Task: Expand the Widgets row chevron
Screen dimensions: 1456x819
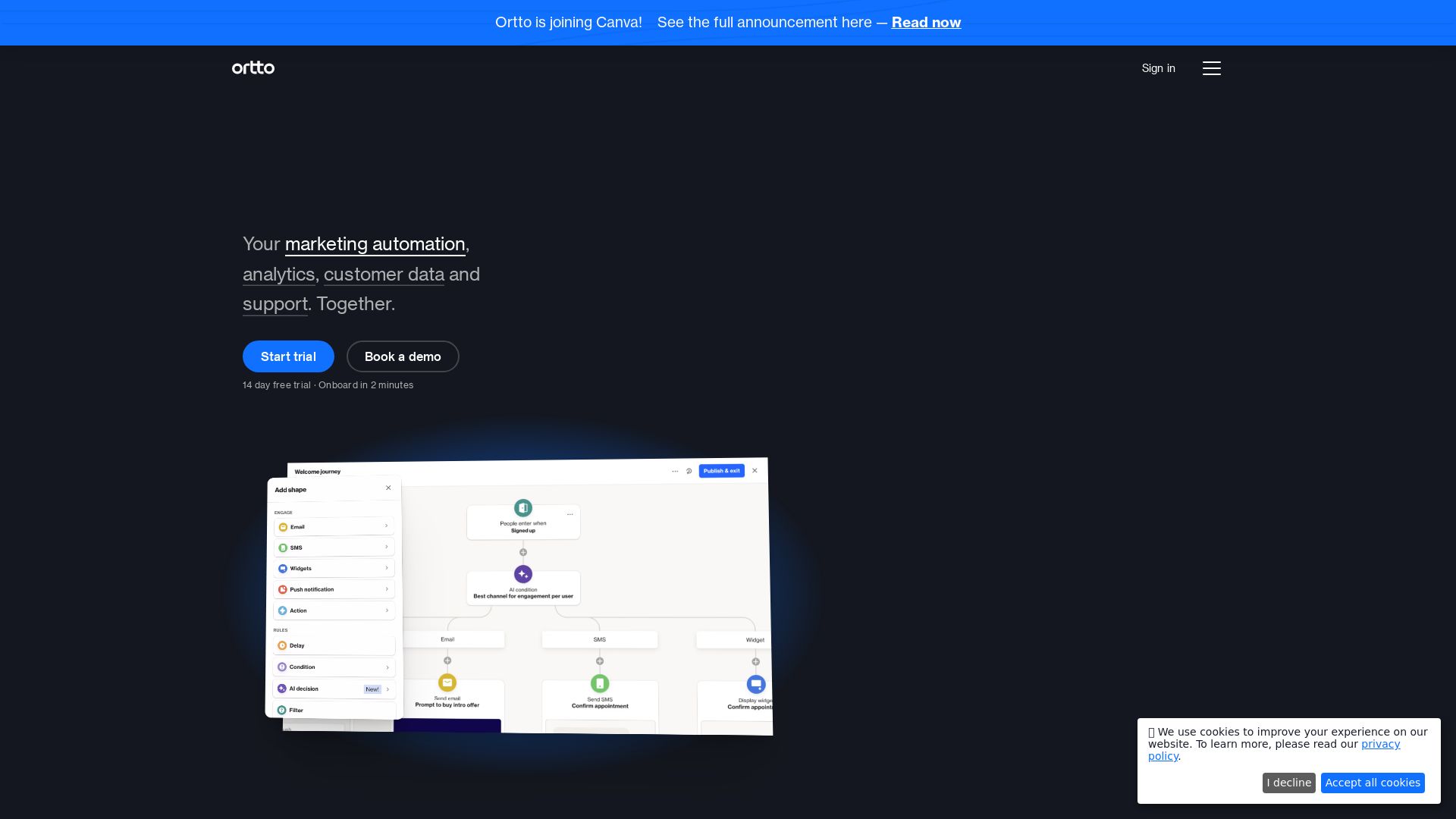Action: [387, 568]
